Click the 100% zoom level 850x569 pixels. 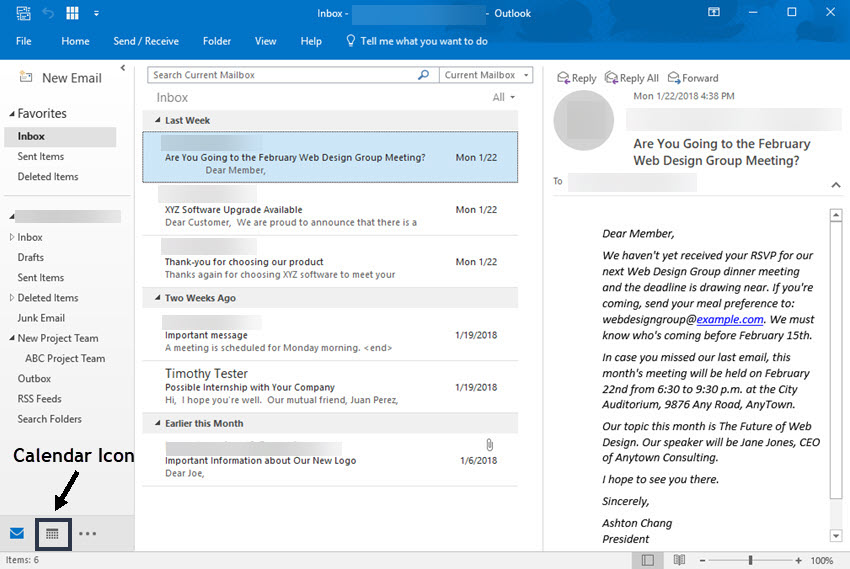tap(822, 560)
